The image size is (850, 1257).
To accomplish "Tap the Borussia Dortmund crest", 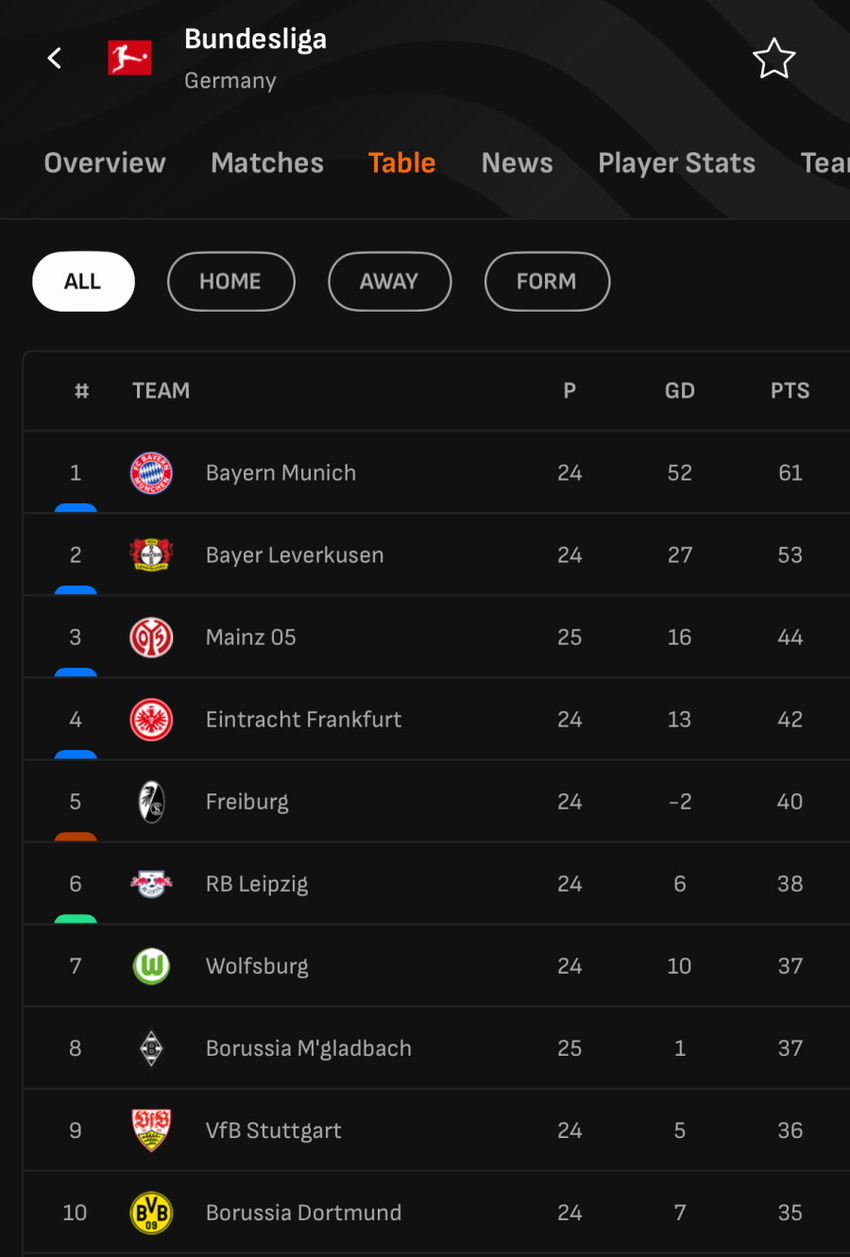I will 151,1213.
